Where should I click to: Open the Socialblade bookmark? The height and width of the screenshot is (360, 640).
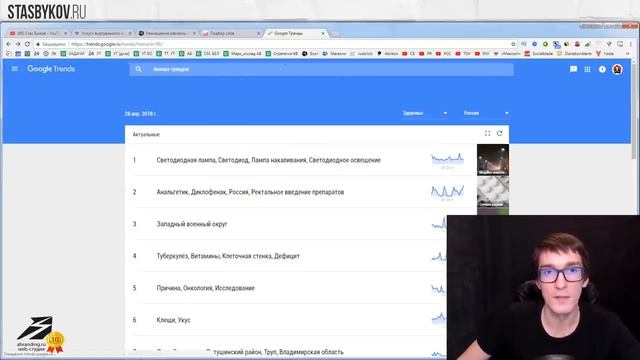[x=538, y=53]
